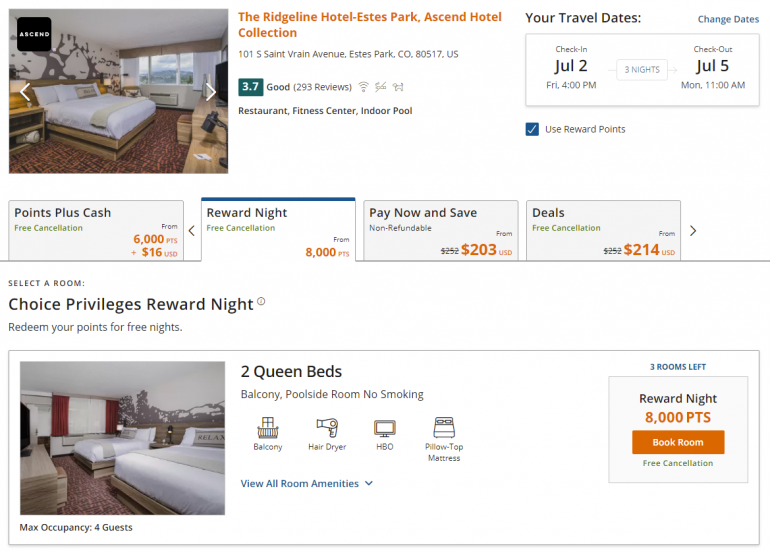Uncheck the Use Reward Points checkbox

(x=532, y=129)
